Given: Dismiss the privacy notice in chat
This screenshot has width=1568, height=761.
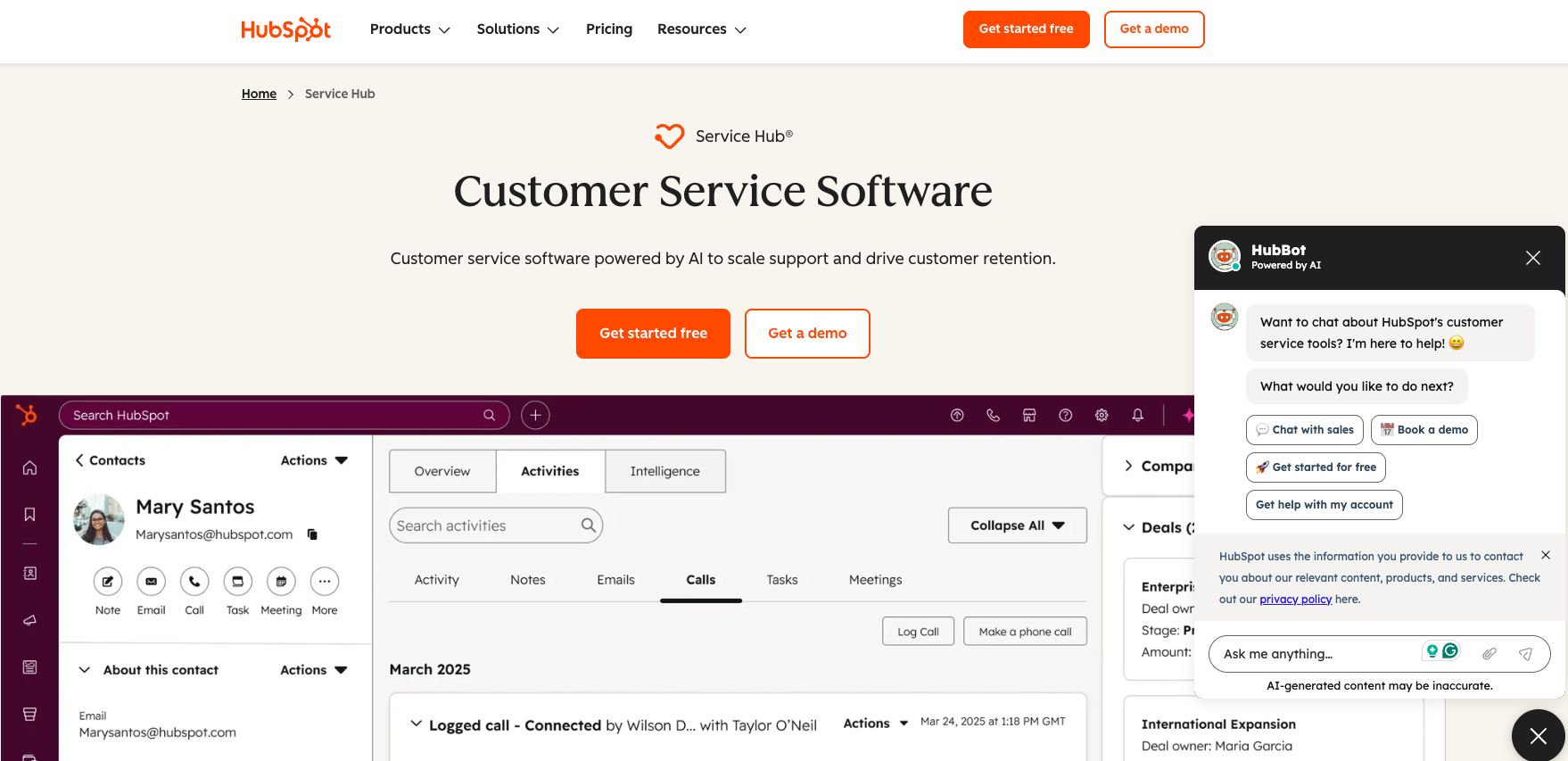Looking at the screenshot, I should (1546, 555).
